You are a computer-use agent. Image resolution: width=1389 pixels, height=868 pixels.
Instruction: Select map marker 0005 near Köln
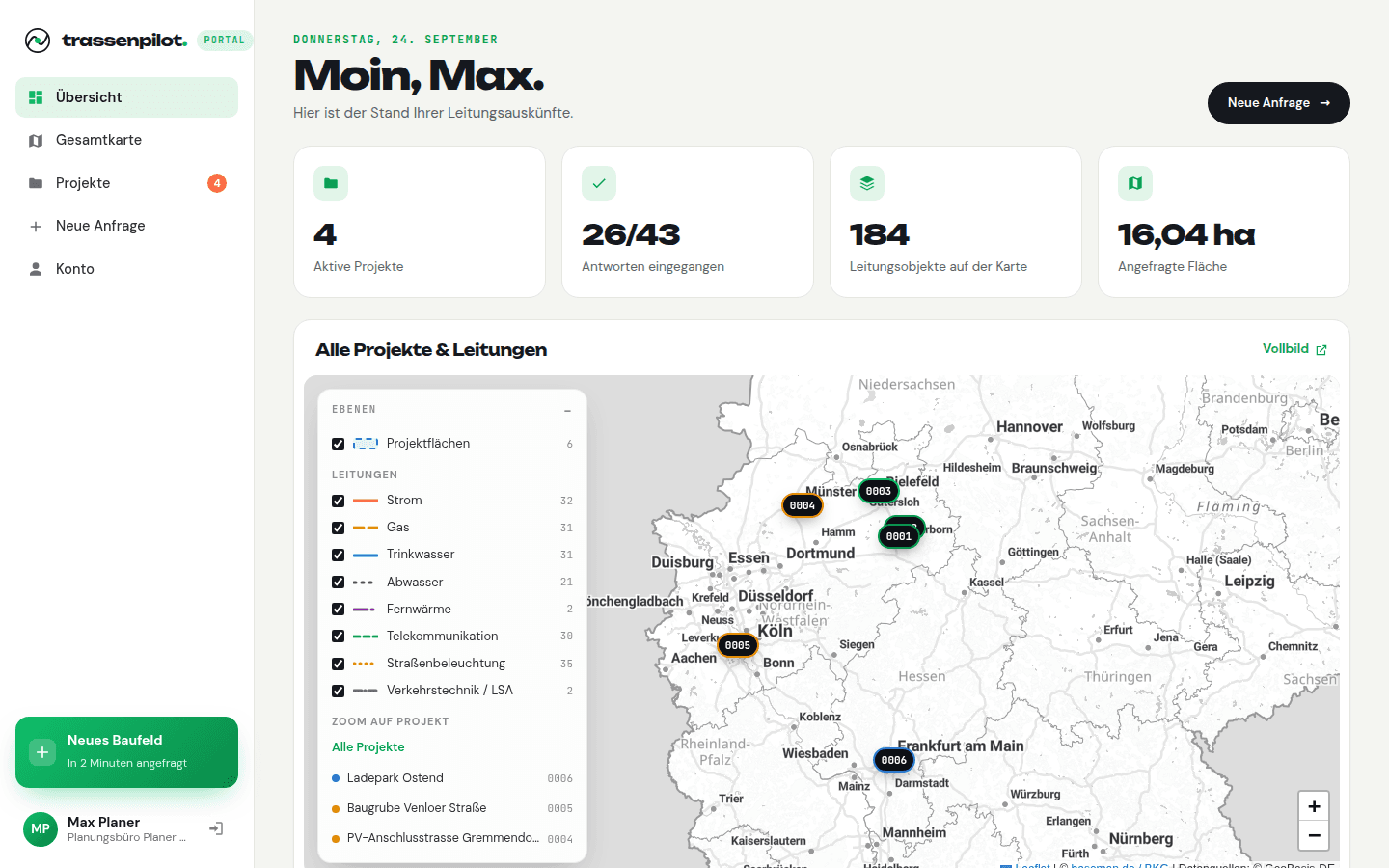tap(738, 645)
